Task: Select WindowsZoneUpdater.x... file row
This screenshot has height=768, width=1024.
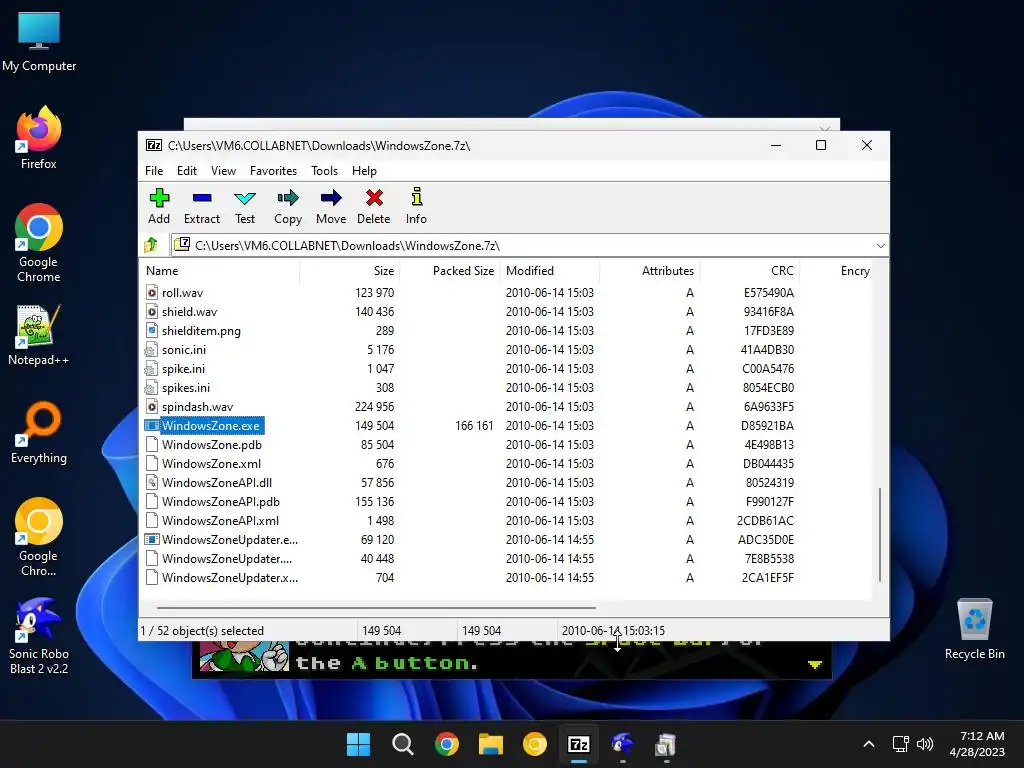Action: tap(230, 577)
